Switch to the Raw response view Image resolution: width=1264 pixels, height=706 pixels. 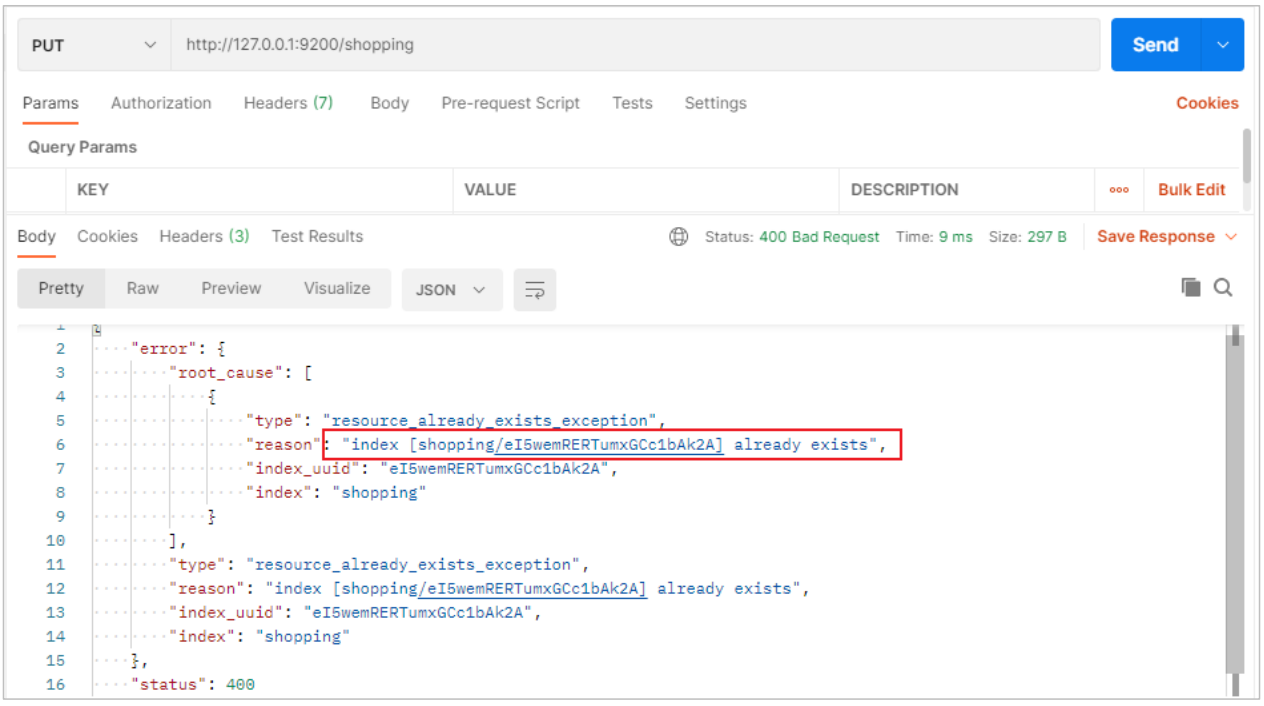click(x=142, y=288)
